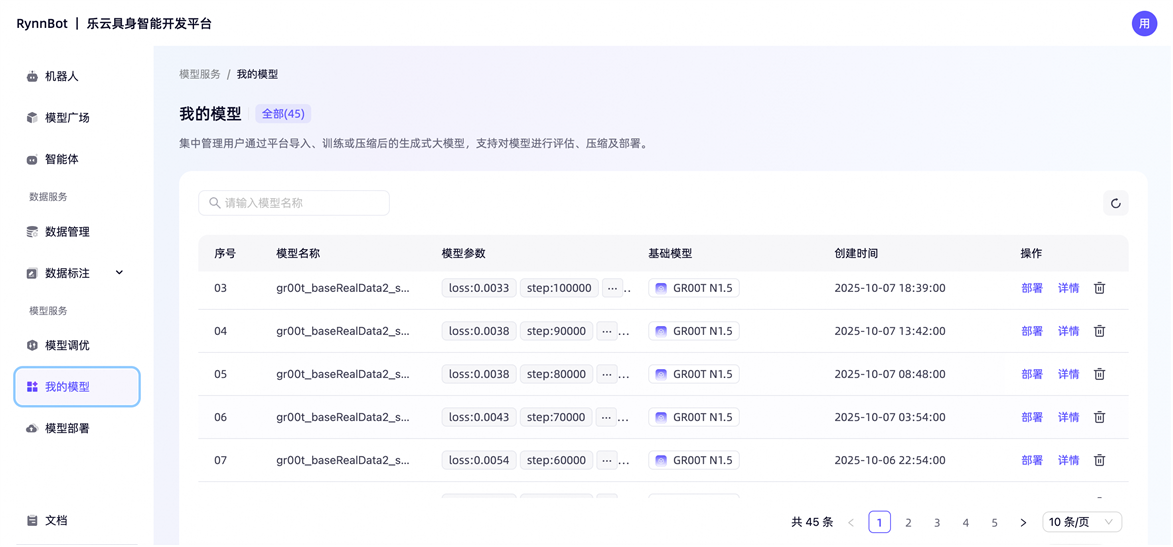This screenshot has height=547, width=1173.
Task: Click GR00T N1.5 icon in row 03
Action: 661,288
